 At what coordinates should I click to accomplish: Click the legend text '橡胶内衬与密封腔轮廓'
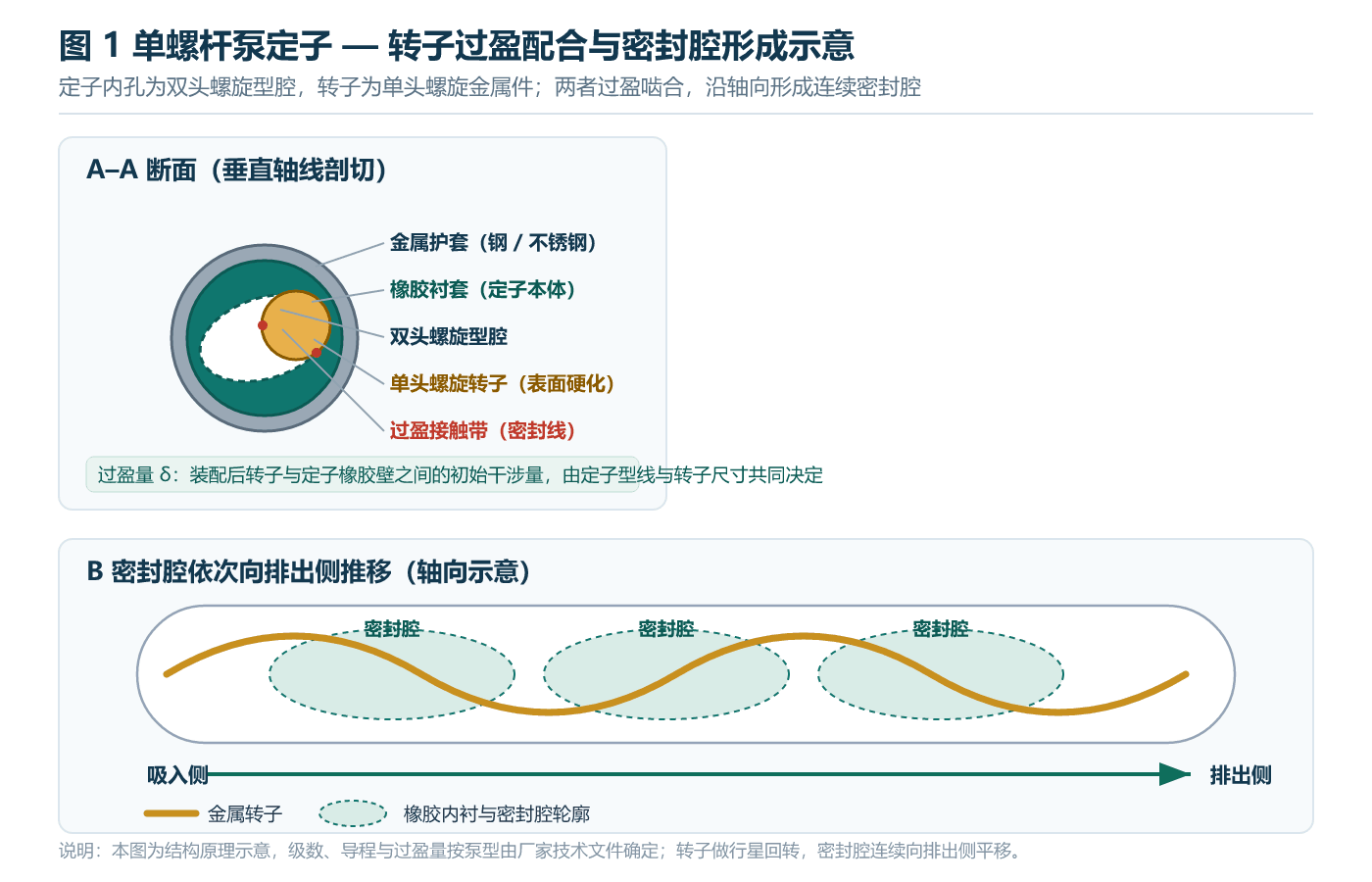click(x=497, y=813)
